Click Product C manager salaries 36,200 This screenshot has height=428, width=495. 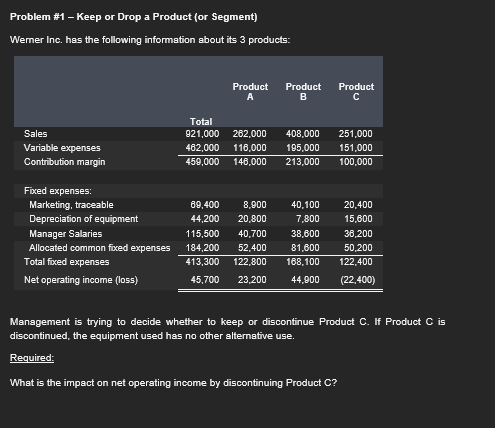[358, 234]
